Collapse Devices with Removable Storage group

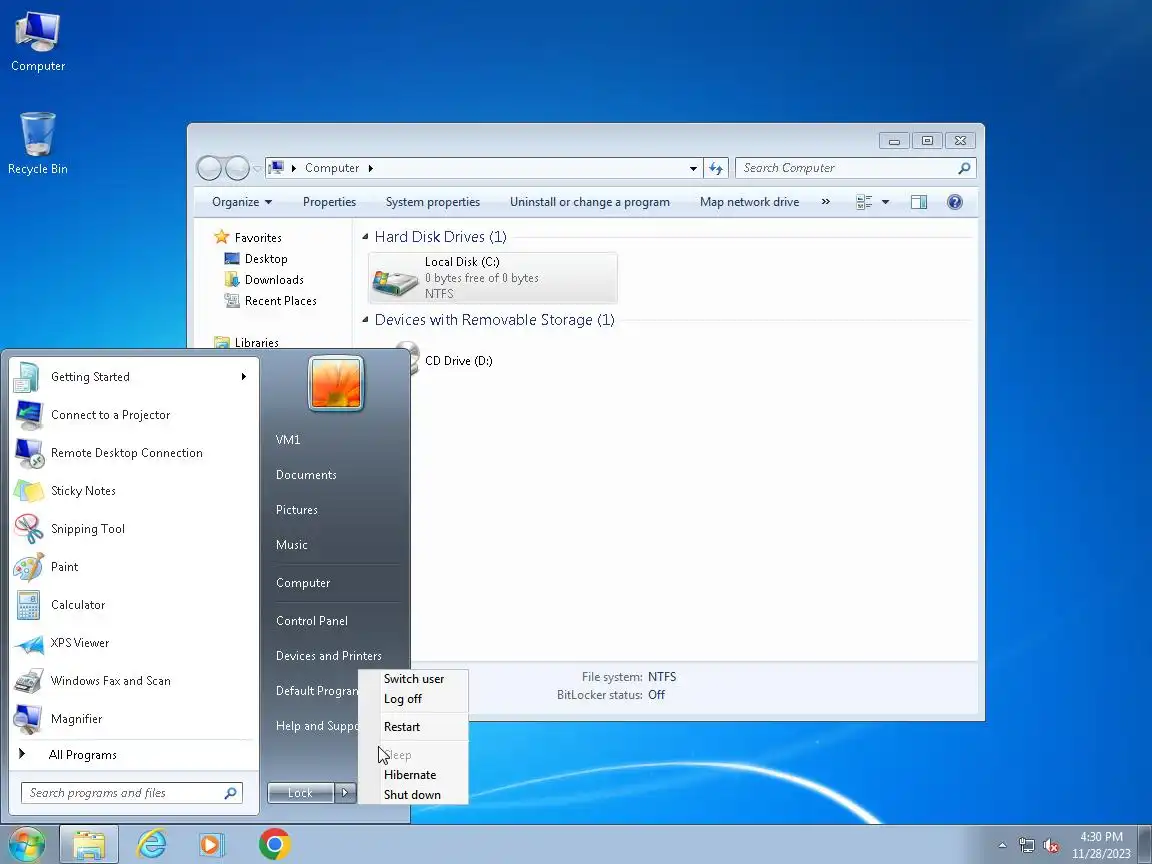[366, 320]
